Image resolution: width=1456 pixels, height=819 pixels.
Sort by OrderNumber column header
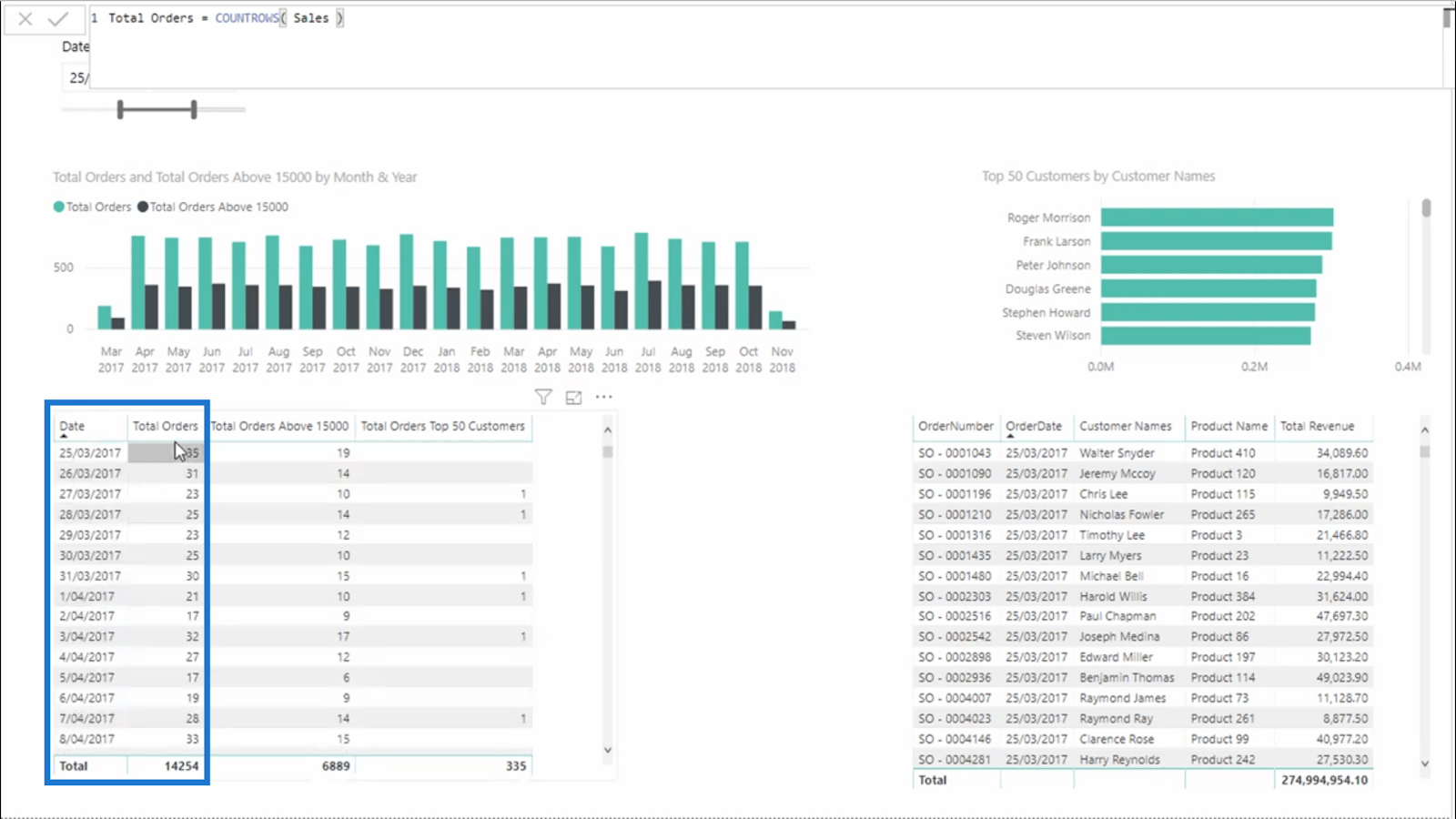pyautogui.click(x=955, y=426)
